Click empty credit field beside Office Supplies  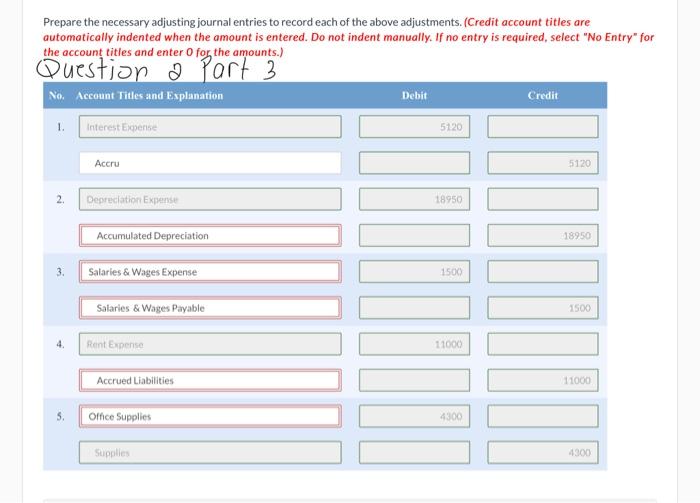(x=543, y=416)
